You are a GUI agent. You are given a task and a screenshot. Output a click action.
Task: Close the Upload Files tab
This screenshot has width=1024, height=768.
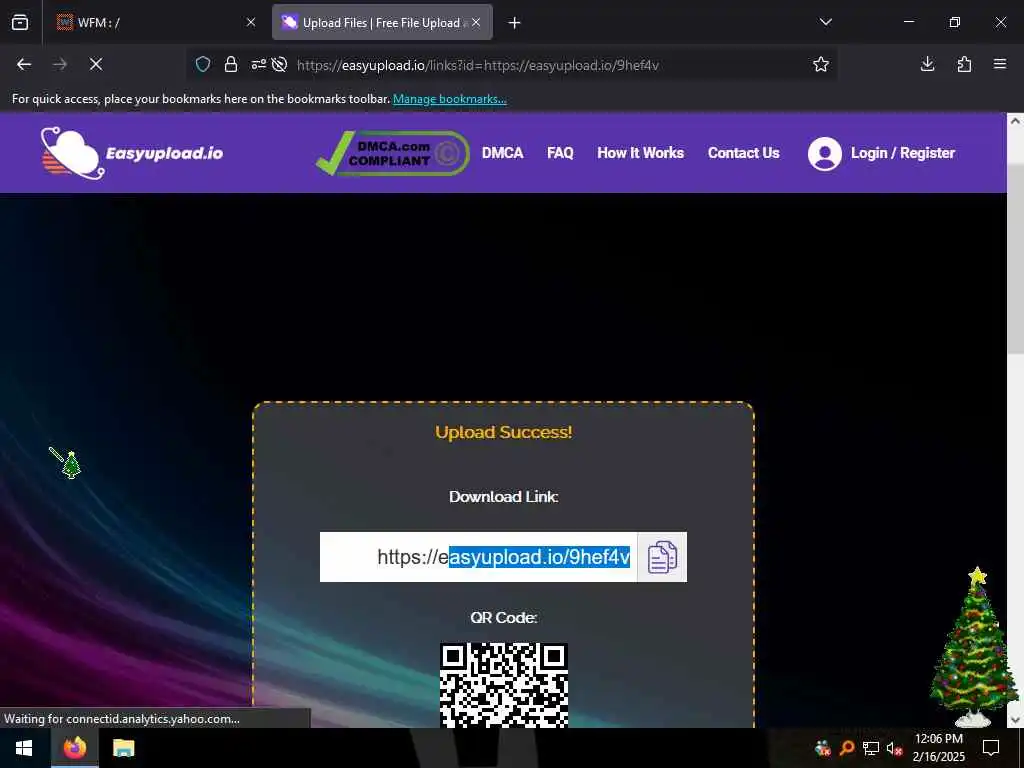476,22
